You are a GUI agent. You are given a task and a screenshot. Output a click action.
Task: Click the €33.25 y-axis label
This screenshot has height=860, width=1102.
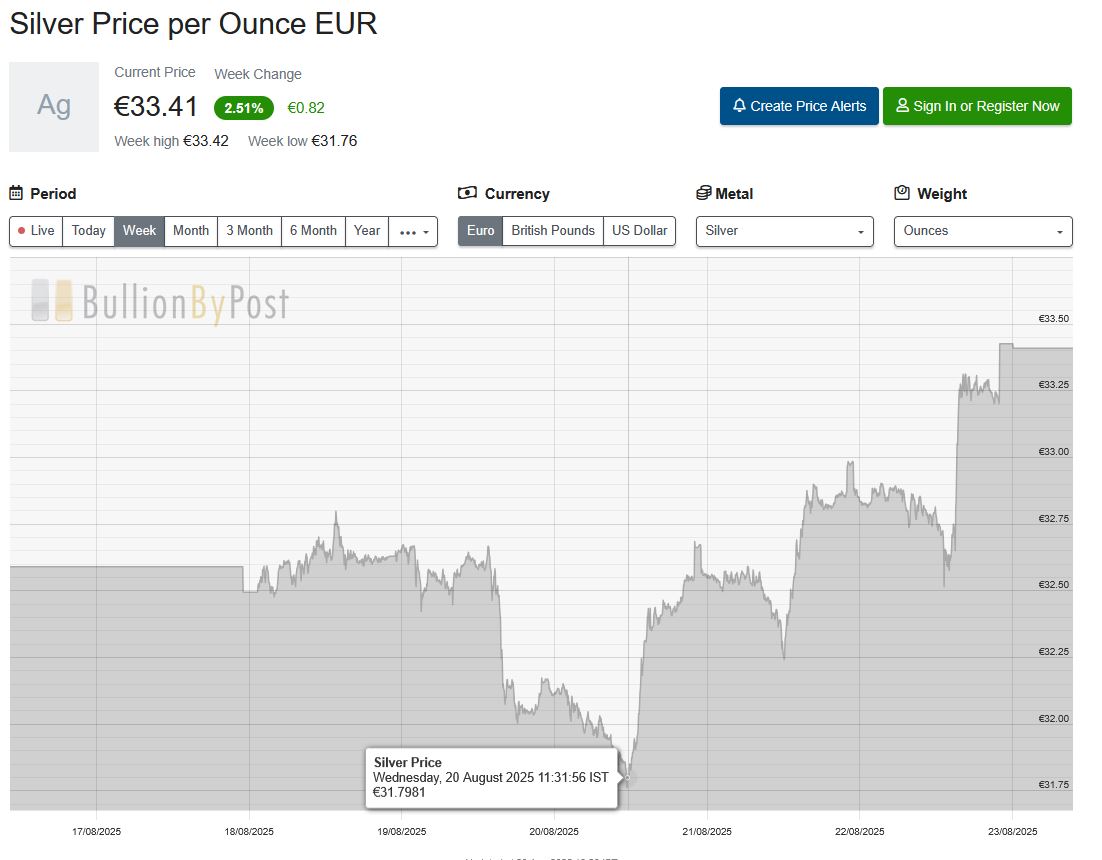(1054, 384)
